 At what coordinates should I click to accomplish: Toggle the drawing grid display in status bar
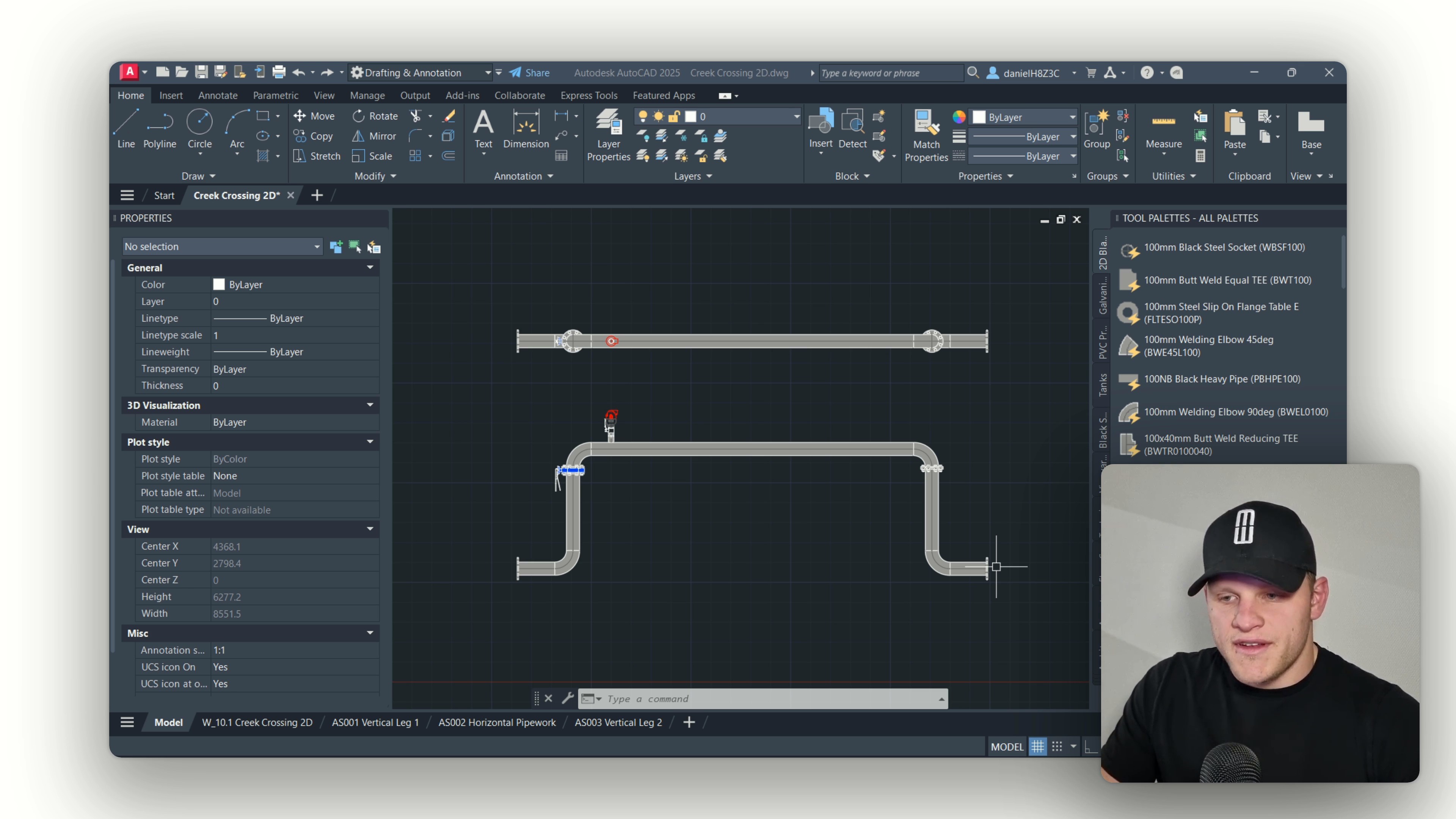[x=1038, y=747]
